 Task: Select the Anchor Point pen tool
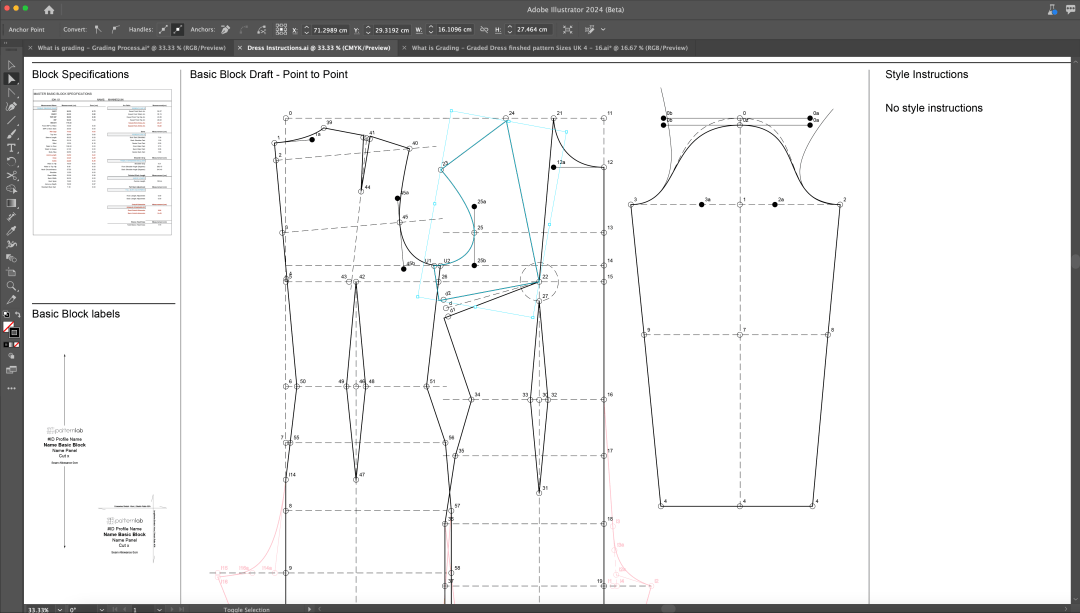point(11,300)
